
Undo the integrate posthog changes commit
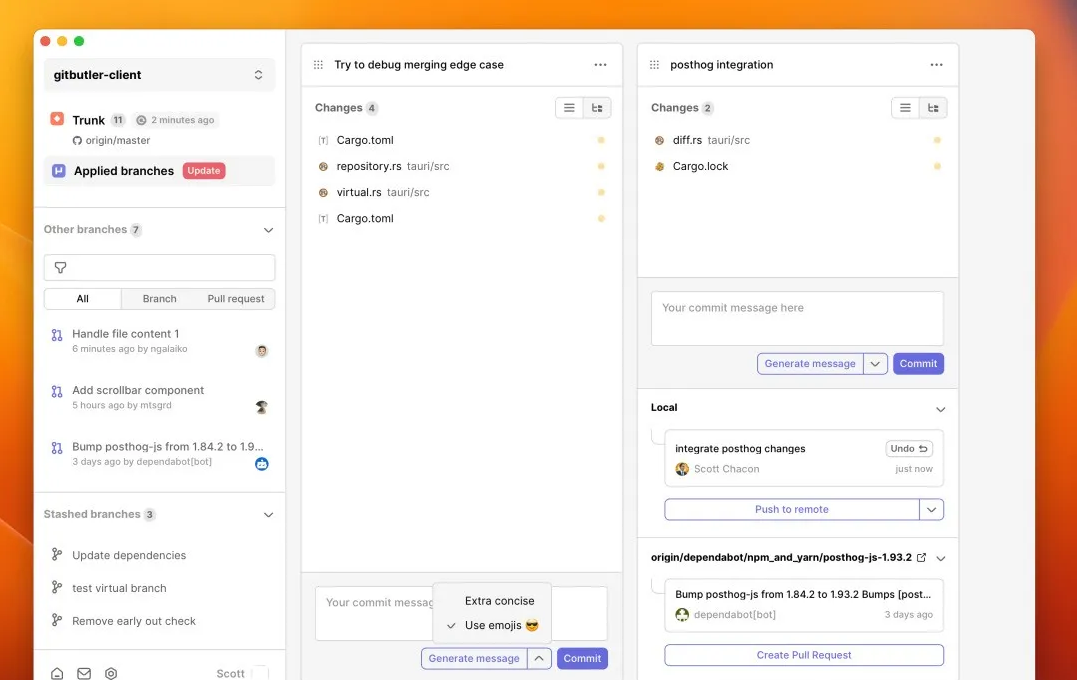tap(909, 449)
